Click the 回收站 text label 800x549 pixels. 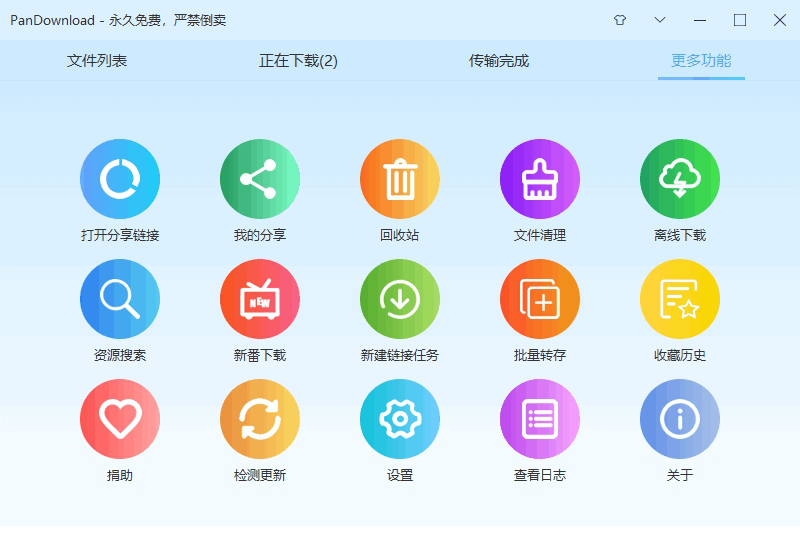[399, 235]
